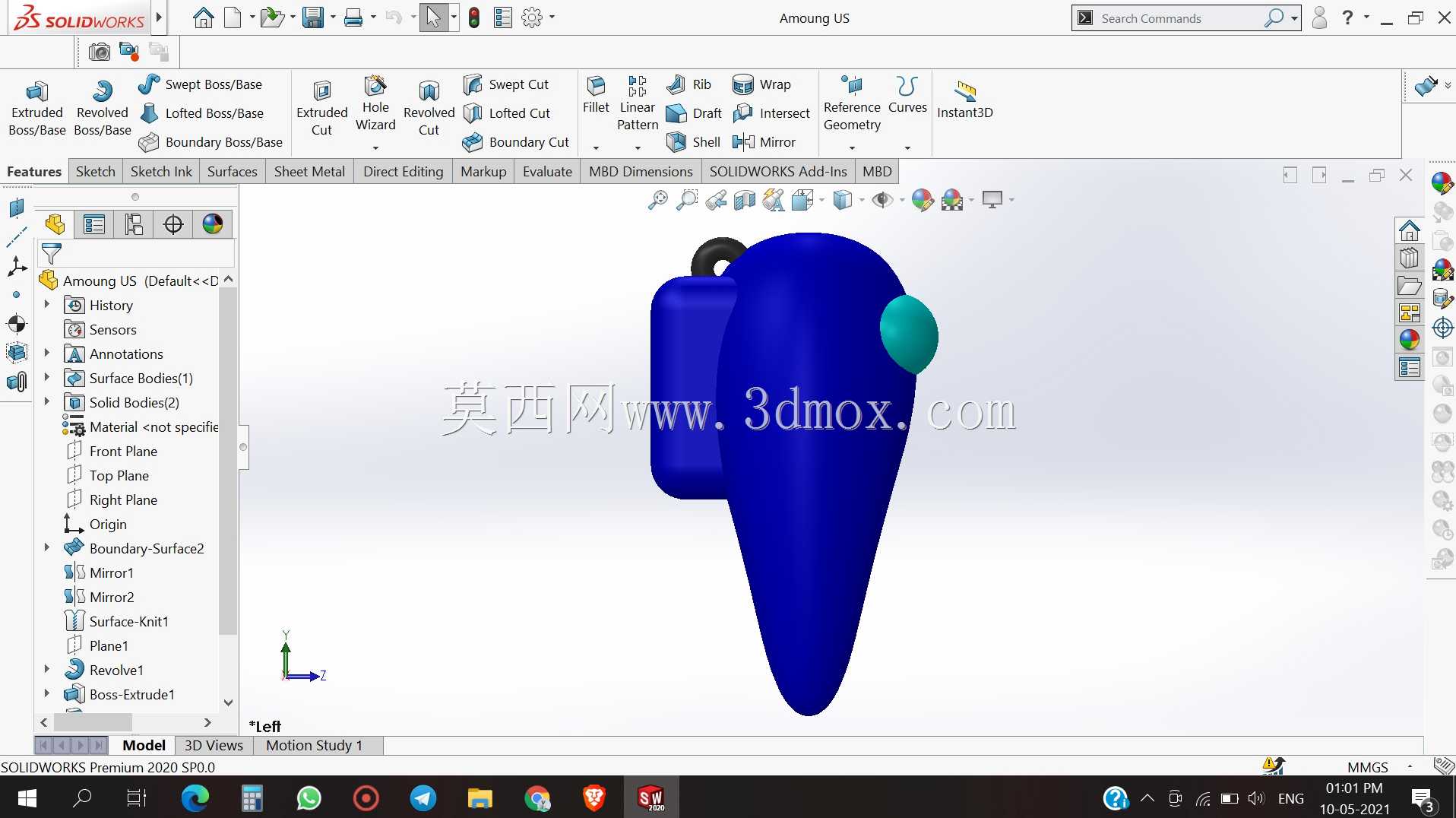Open Telegram from the taskbar
Screen dimensions: 1456x818
(423, 798)
